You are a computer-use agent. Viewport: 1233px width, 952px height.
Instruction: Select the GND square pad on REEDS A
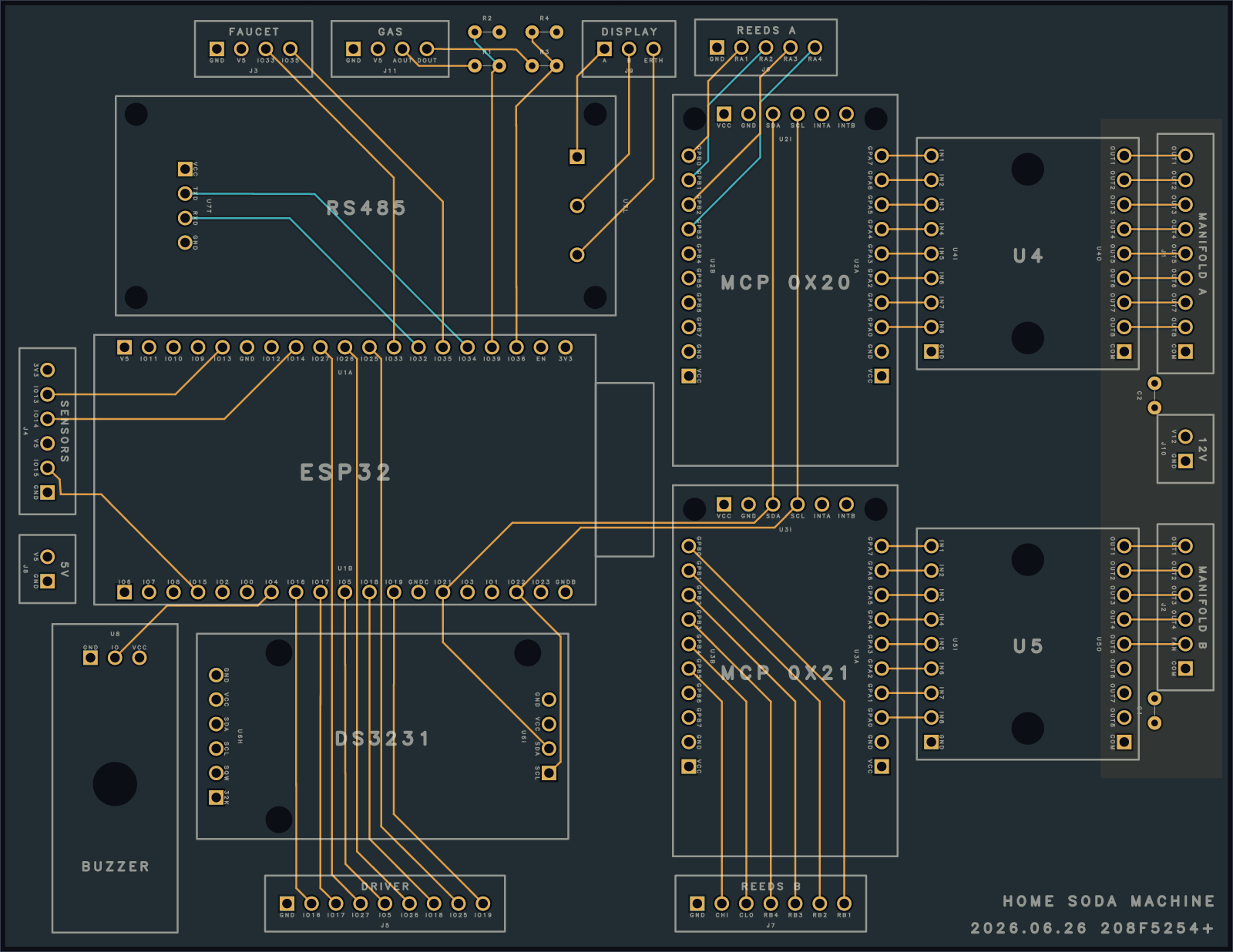tap(717, 47)
